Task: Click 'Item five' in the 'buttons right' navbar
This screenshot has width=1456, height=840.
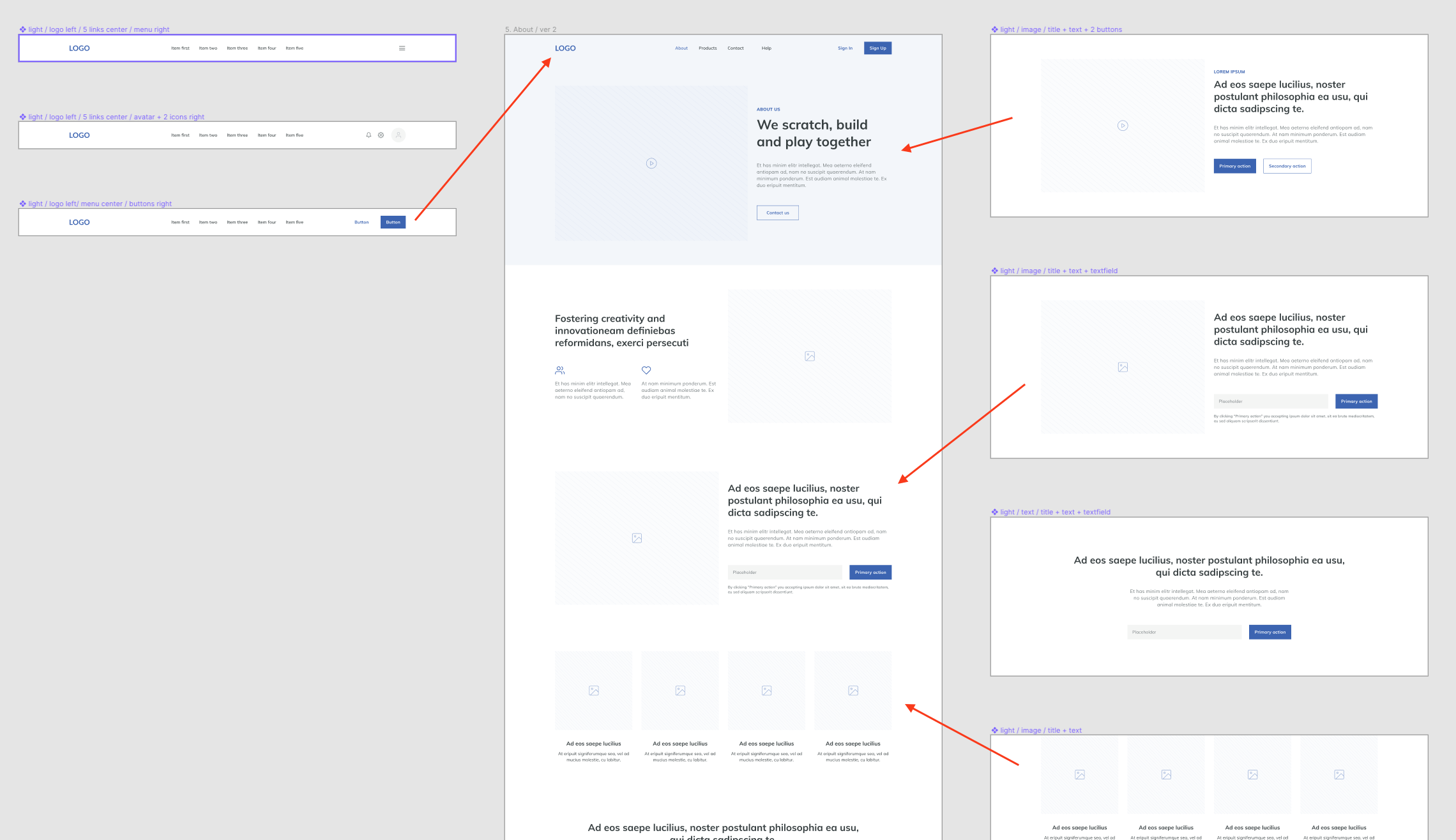Action: tap(294, 222)
